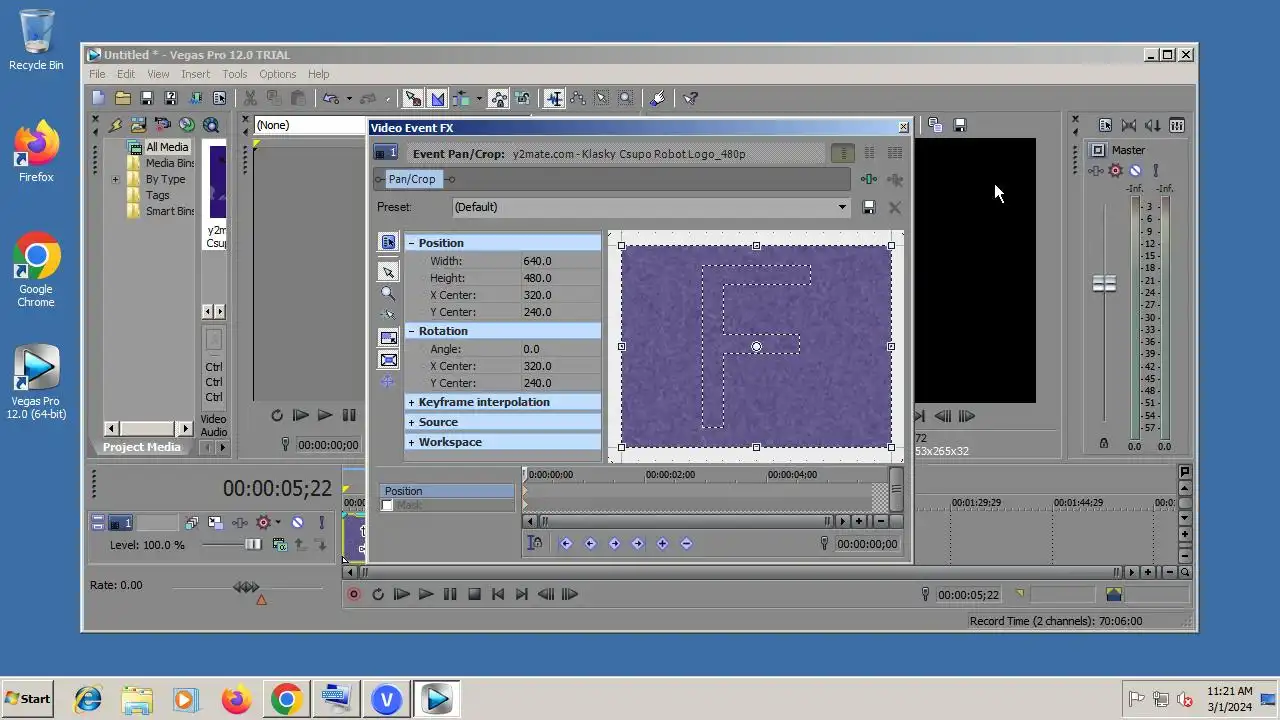This screenshot has width=1280, height=720.
Task: Expand the Keyframe interpolation group
Action: tap(411, 402)
